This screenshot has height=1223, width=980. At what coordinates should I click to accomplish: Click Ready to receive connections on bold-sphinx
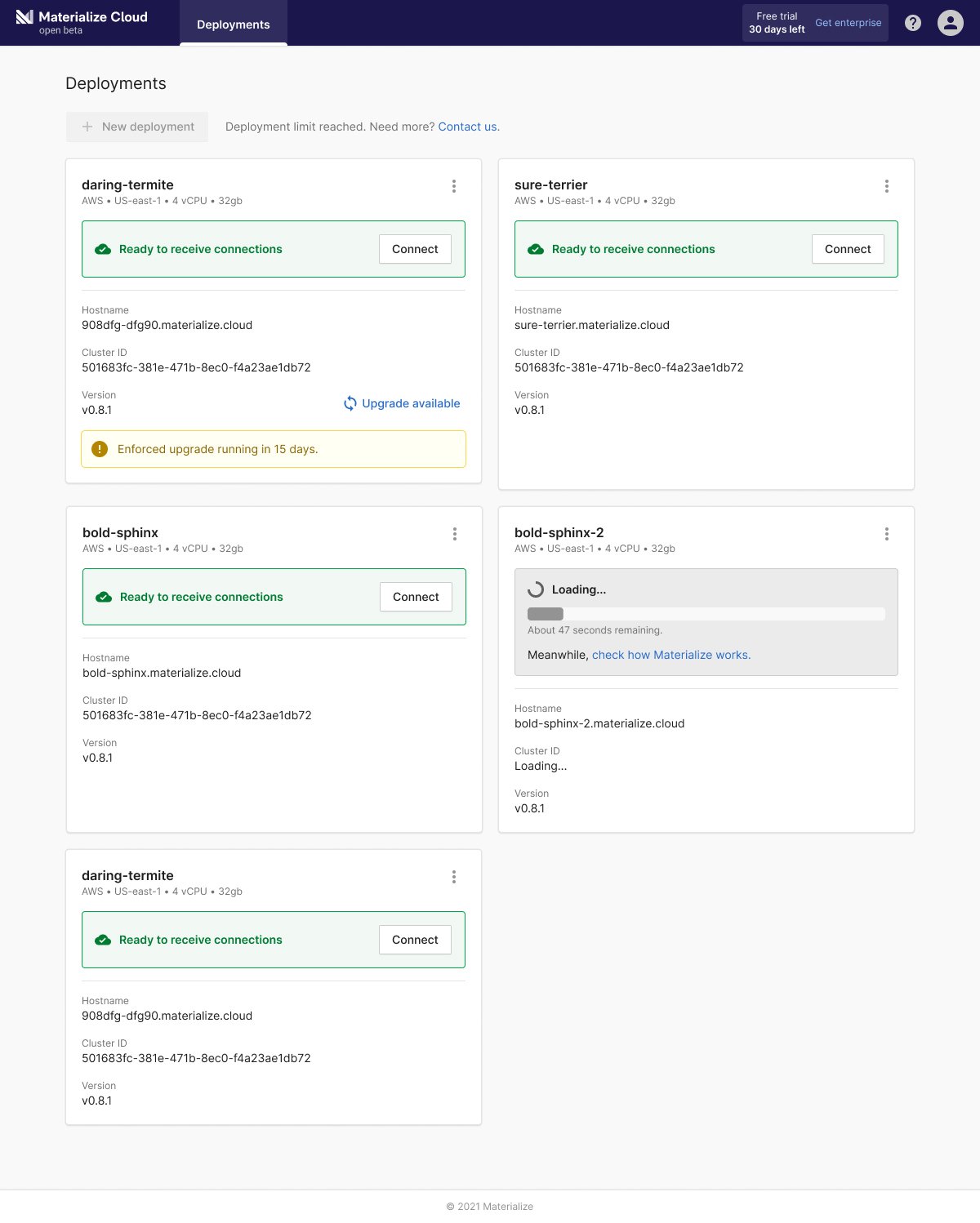click(x=202, y=597)
